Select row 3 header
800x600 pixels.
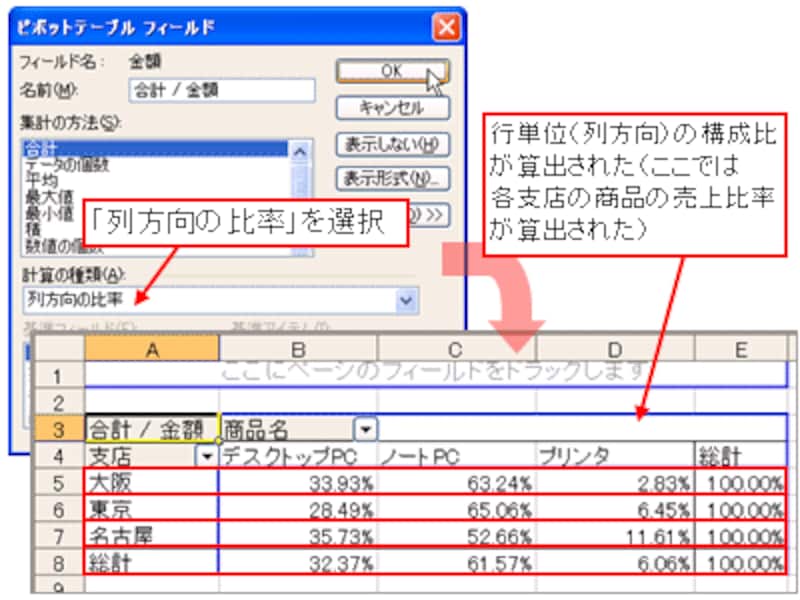[58, 429]
